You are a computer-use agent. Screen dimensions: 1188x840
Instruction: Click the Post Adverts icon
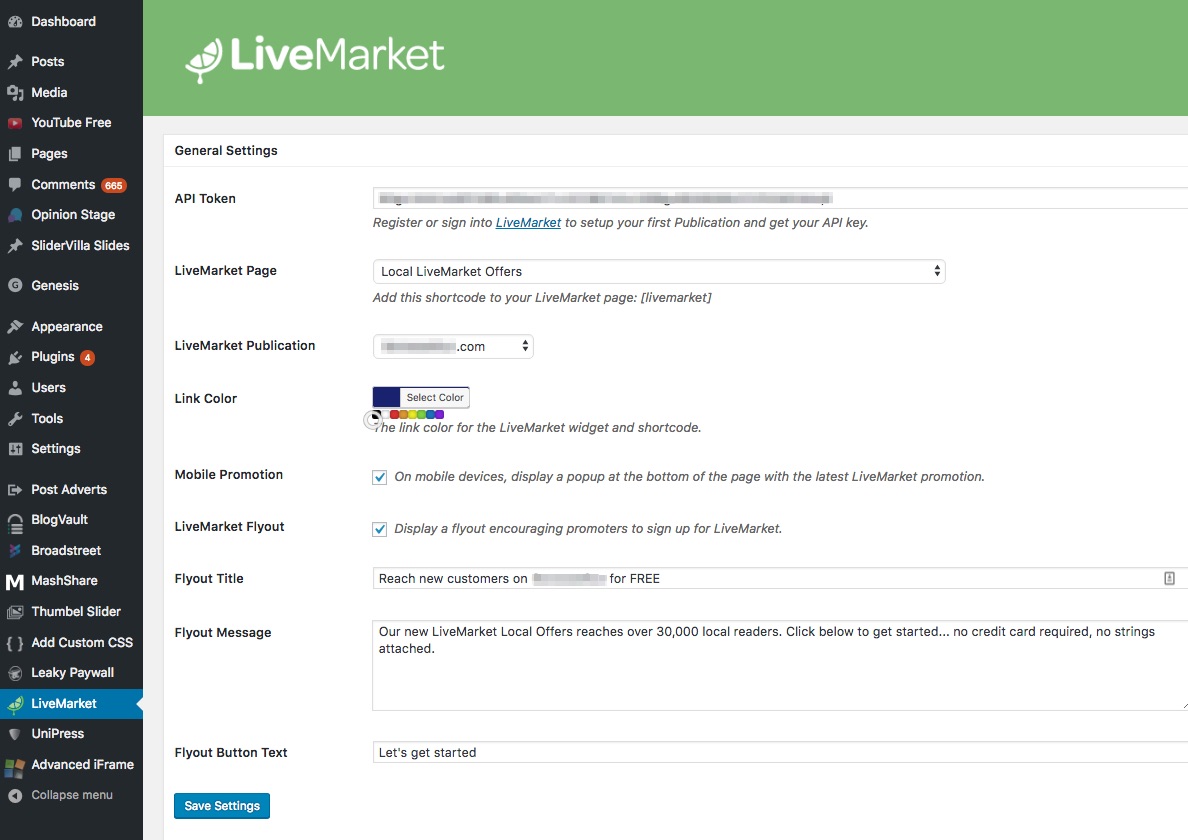coord(14,489)
